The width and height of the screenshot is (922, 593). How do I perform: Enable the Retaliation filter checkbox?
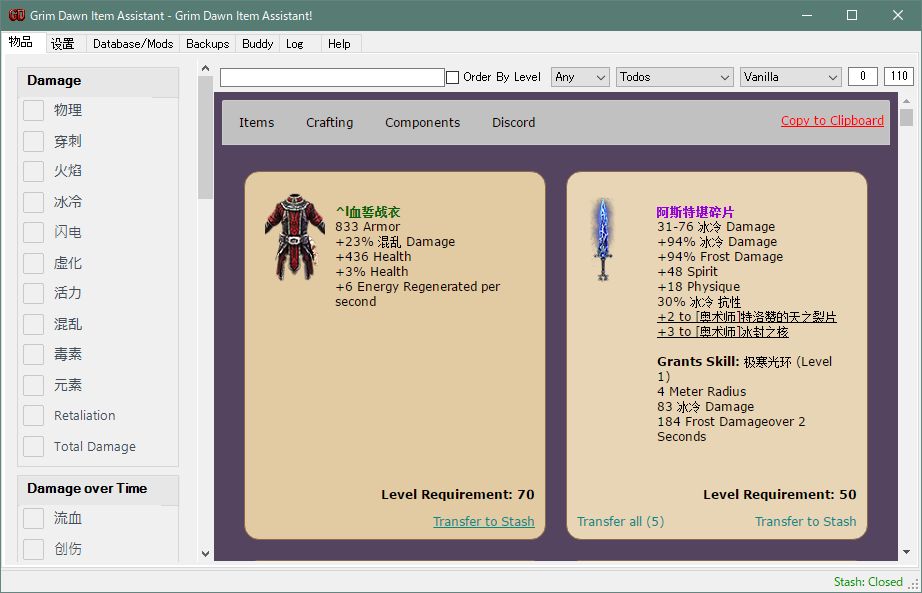click(34, 415)
